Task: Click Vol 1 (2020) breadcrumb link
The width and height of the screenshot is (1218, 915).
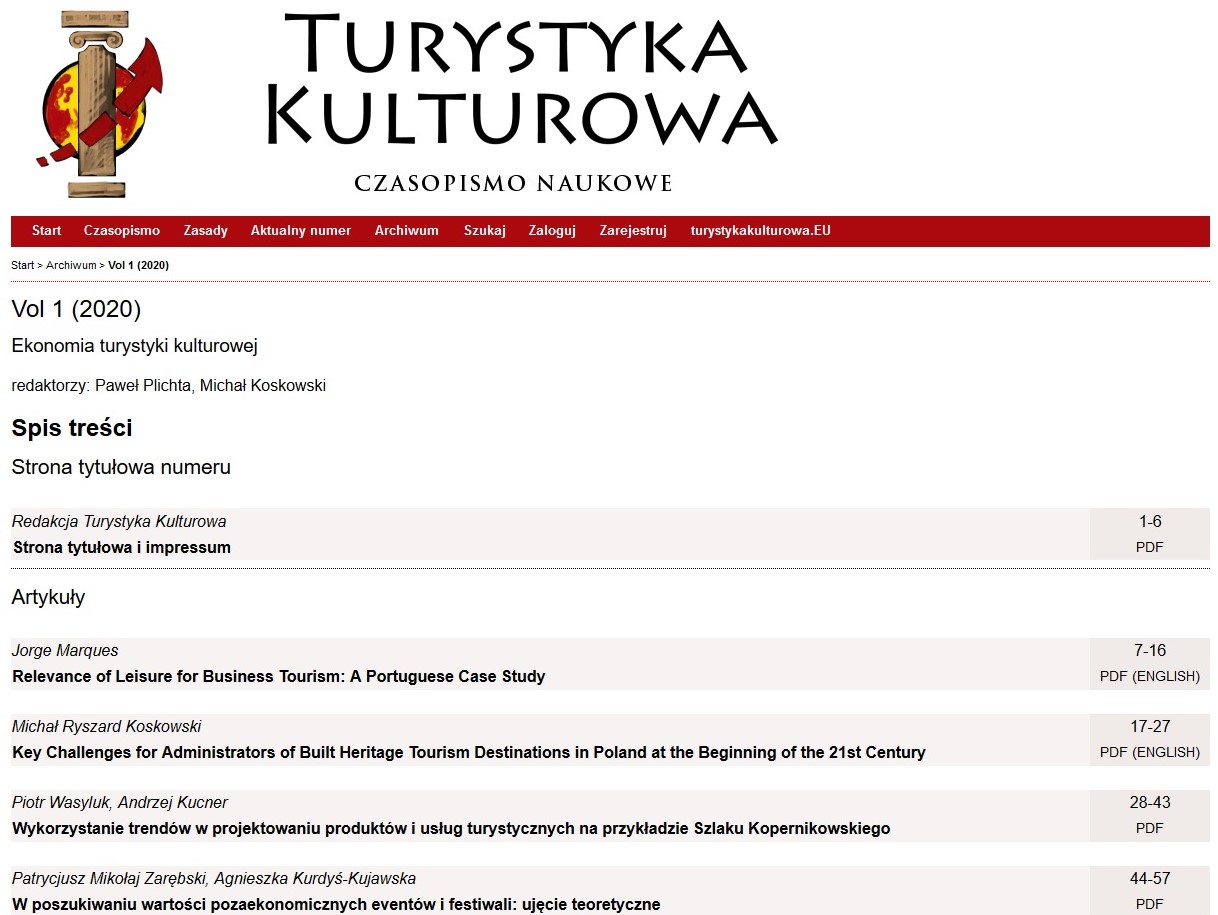Action: click(x=138, y=266)
